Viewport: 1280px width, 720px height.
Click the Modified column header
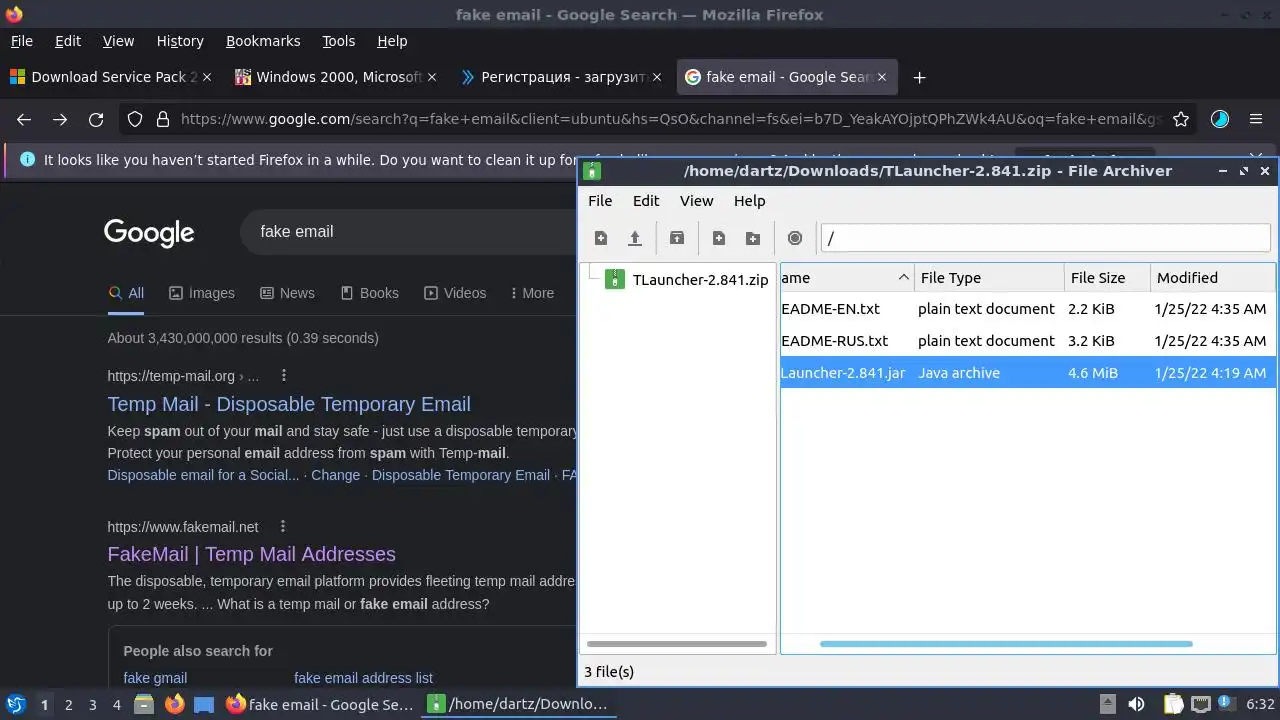(1213, 278)
